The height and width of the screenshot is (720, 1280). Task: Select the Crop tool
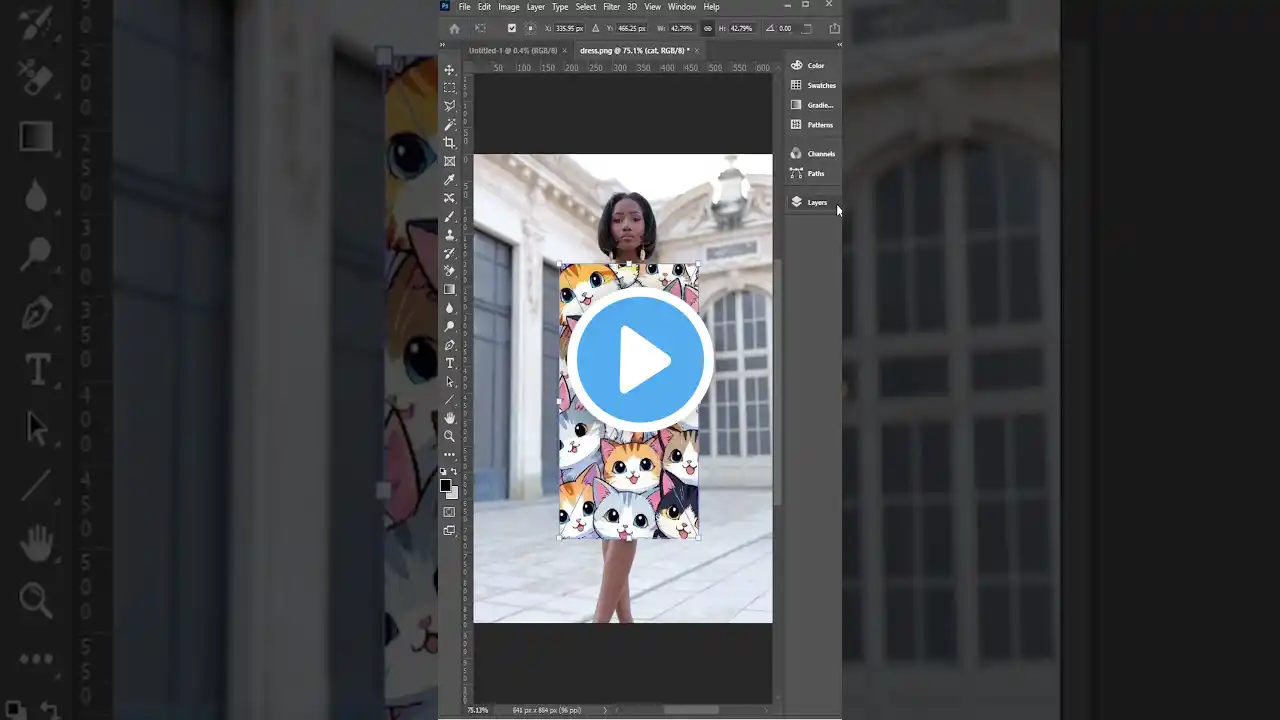point(449,143)
